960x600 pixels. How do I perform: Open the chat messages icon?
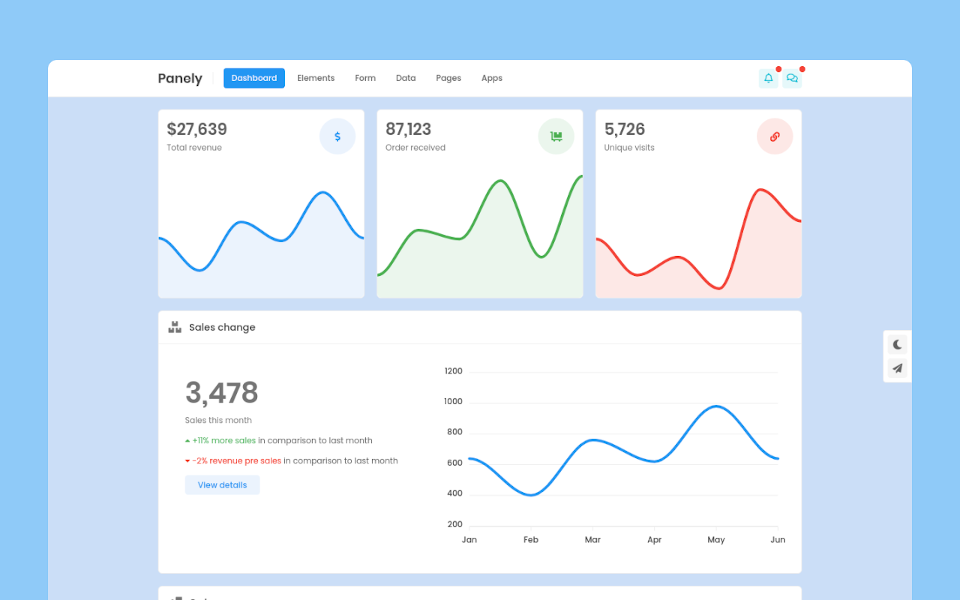point(792,78)
